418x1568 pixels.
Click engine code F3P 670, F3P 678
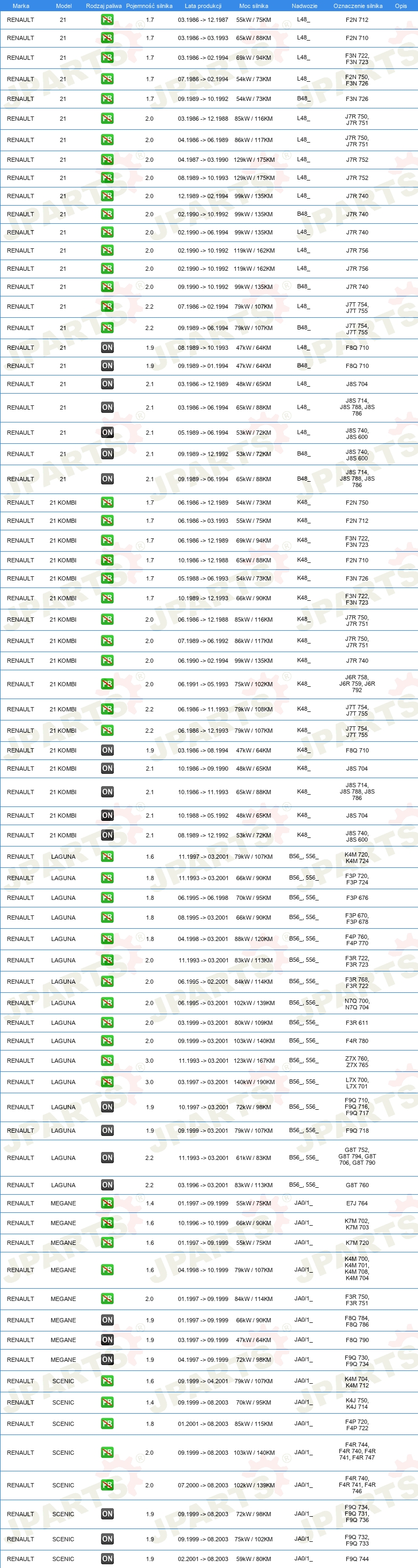[x=357, y=919]
